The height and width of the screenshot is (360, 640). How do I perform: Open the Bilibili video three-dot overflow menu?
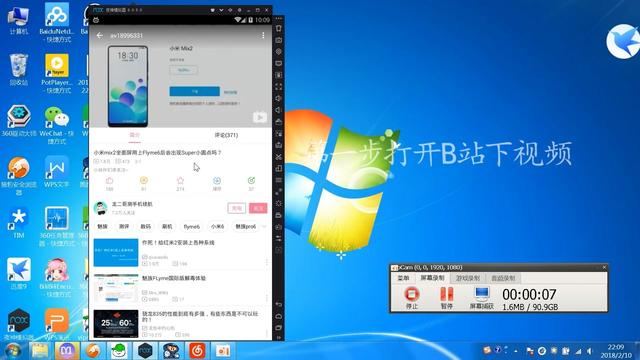click(263, 36)
